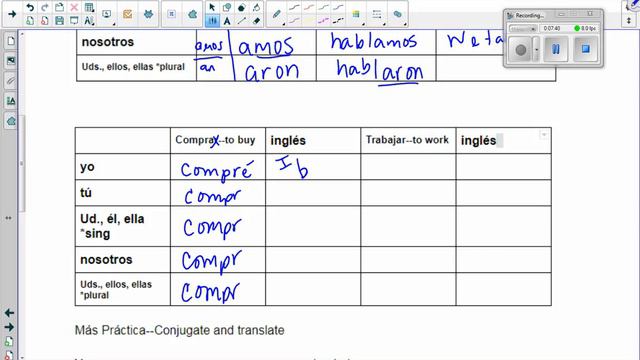
Task: Open the Page Sorter sidebar tab
Action: (x=11, y=41)
